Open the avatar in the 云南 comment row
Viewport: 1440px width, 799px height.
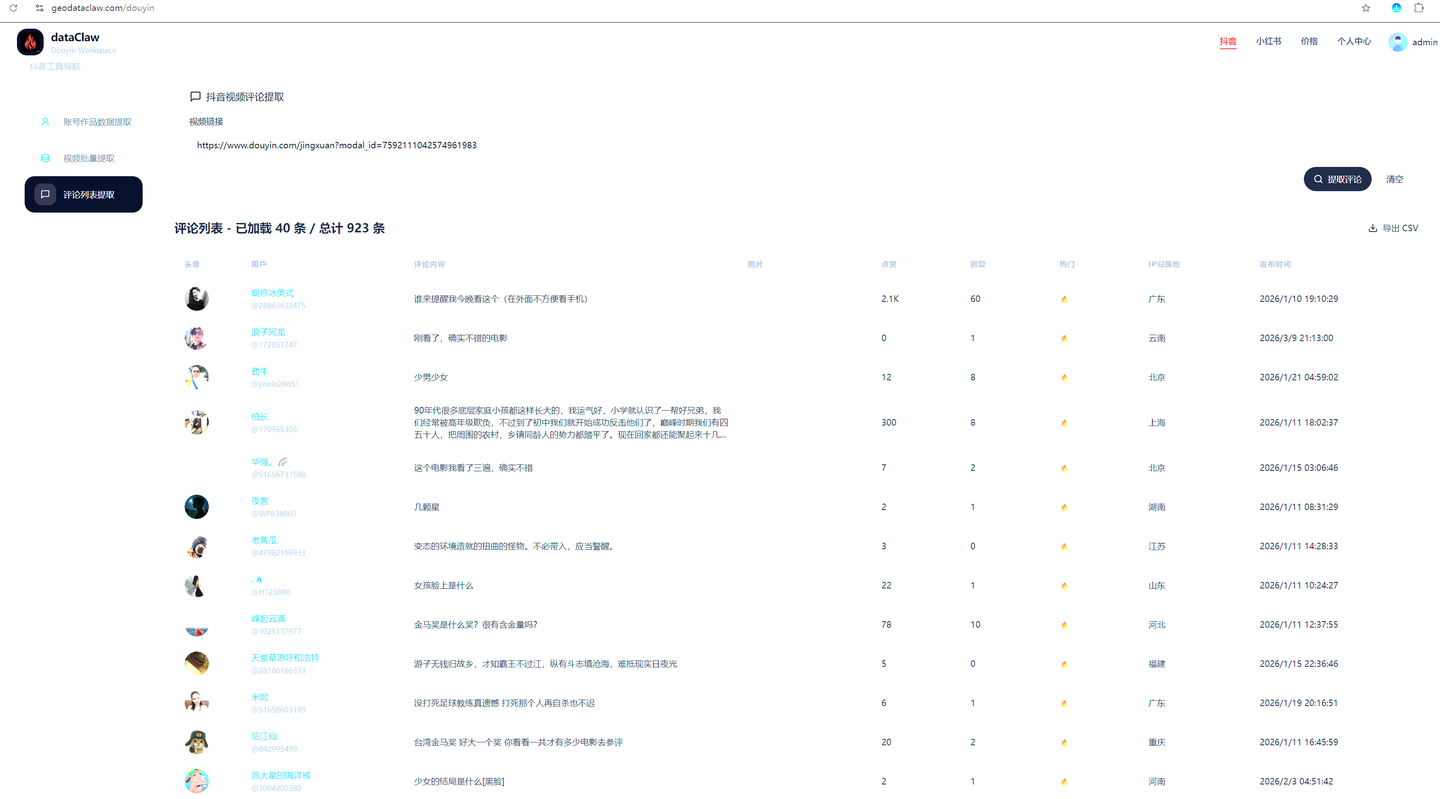[x=196, y=338]
